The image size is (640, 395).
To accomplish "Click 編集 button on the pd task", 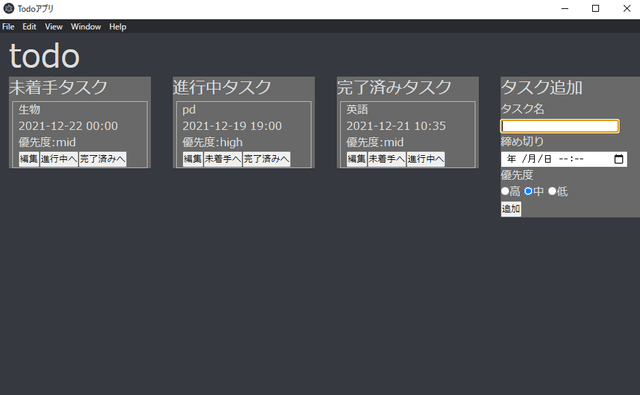I will [x=193, y=159].
